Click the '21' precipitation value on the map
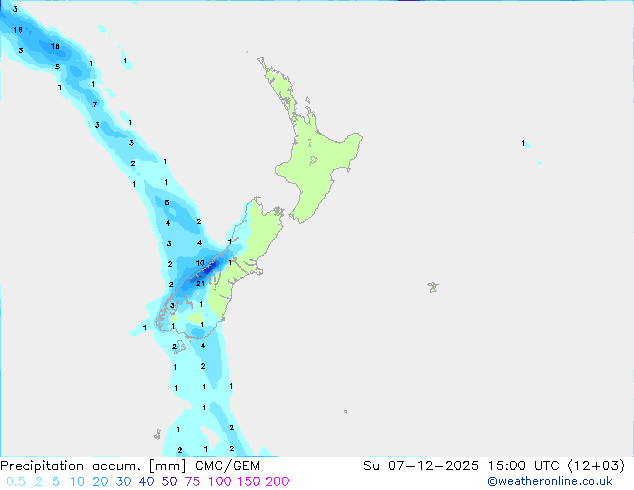Viewport: 634px width, 490px height. pos(200,283)
